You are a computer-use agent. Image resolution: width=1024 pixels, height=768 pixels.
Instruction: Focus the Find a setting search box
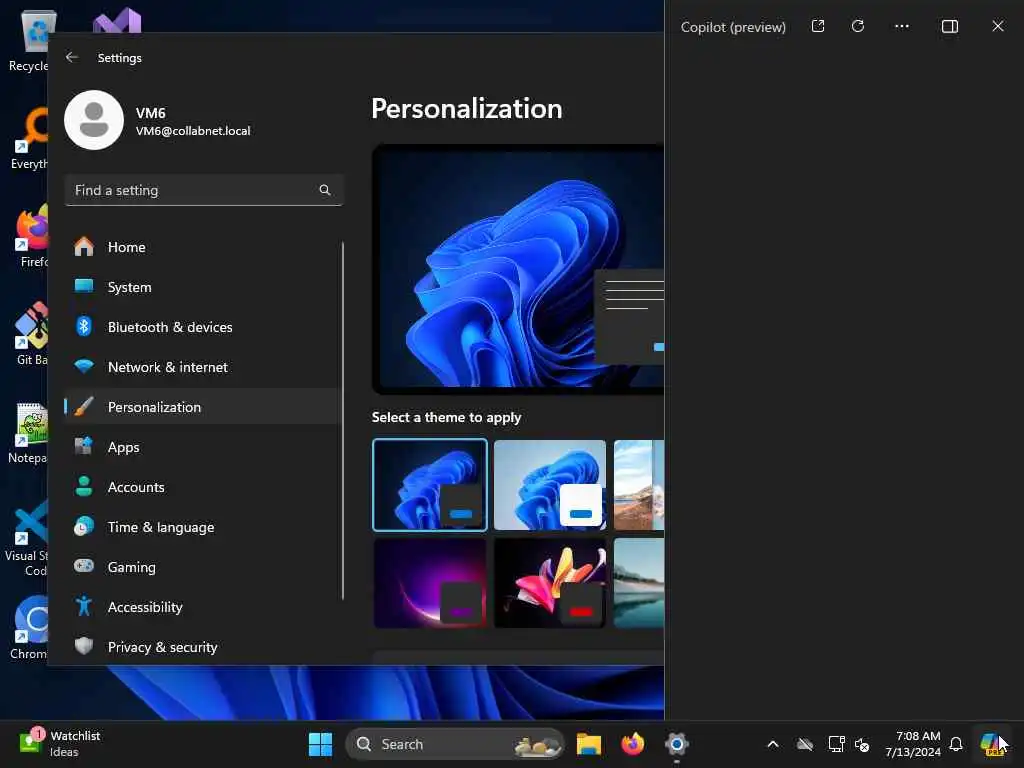[204, 190]
